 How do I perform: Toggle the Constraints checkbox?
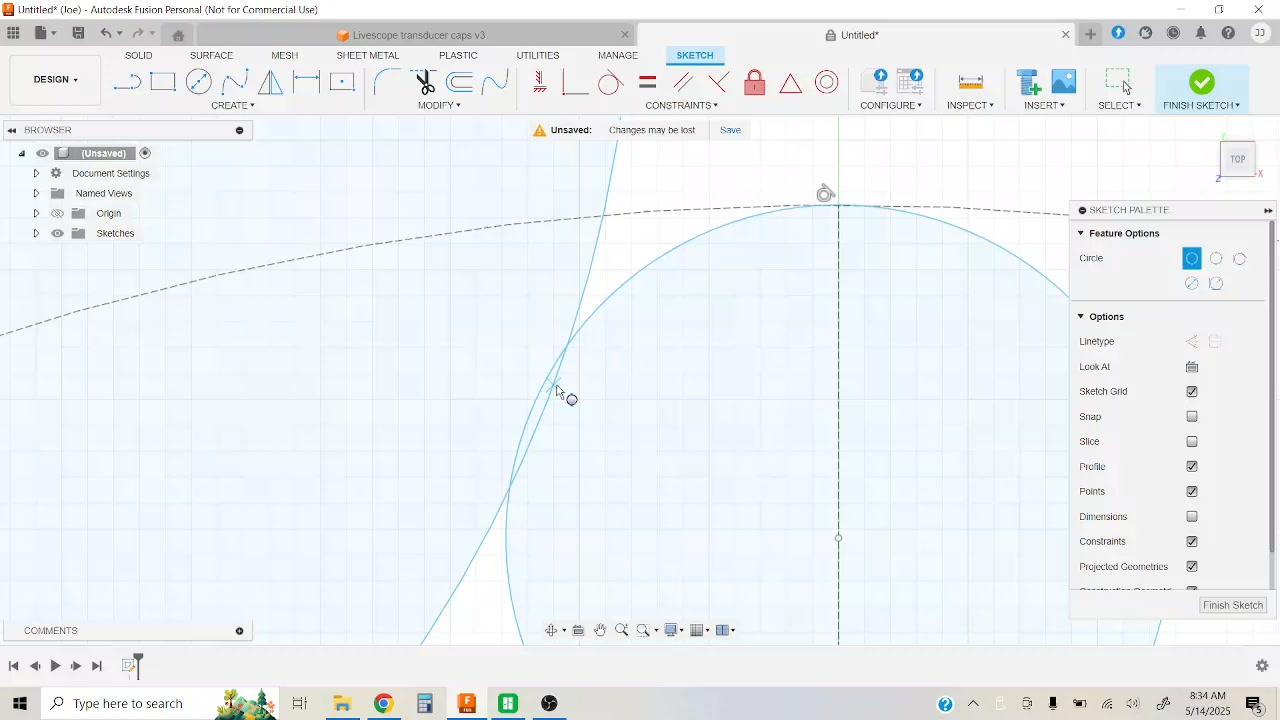coord(1192,542)
